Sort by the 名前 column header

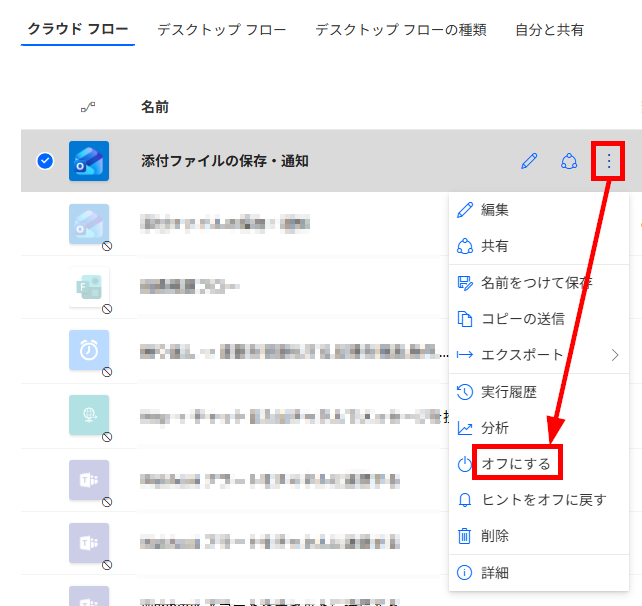point(155,107)
